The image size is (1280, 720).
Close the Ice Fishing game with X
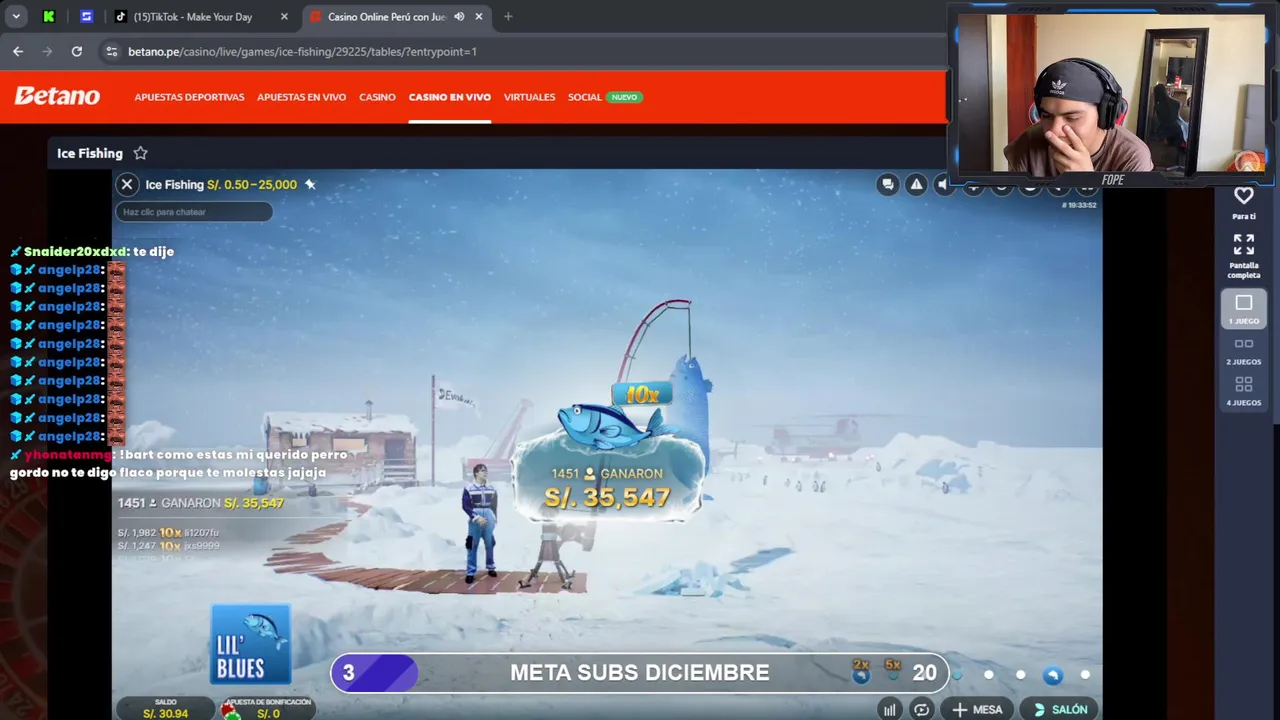(x=127, y=184)
